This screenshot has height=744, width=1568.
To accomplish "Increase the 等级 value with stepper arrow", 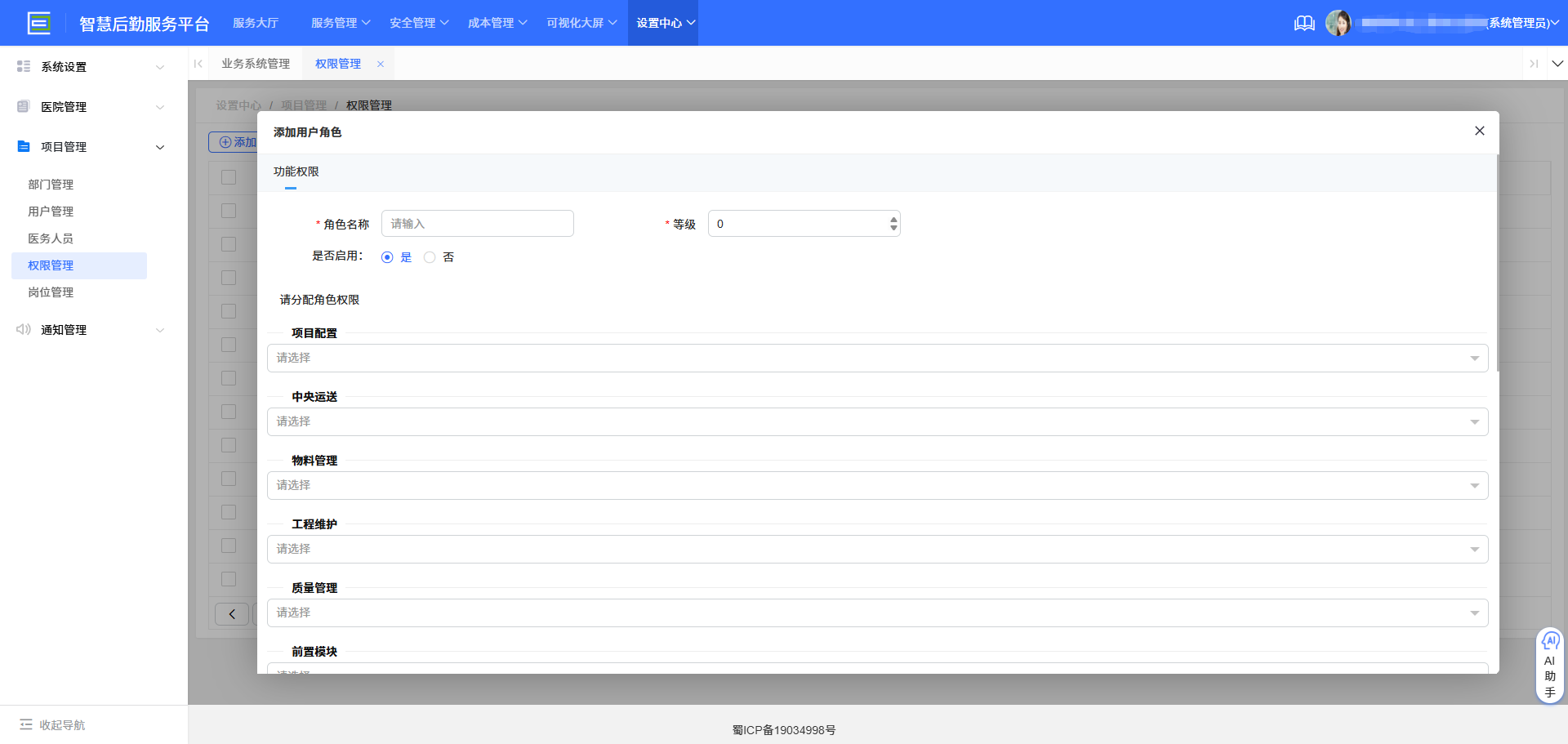I will pyautogui.click(x=893, y=219).
